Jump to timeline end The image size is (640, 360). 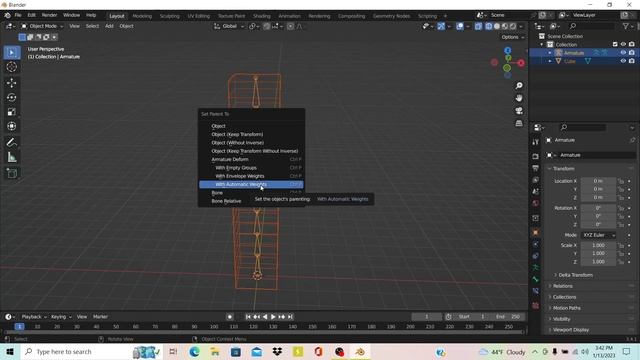(x=290, y=317)
